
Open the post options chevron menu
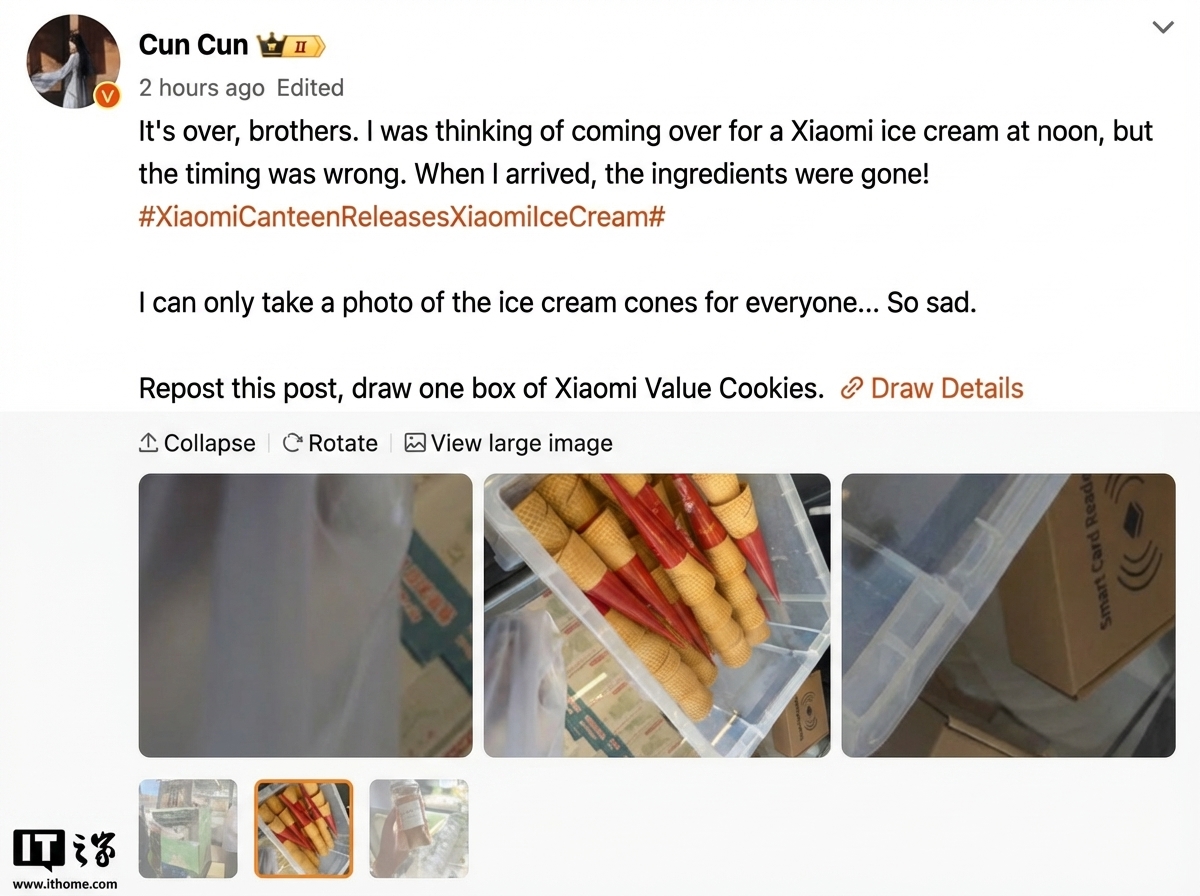pos(1163,28)
